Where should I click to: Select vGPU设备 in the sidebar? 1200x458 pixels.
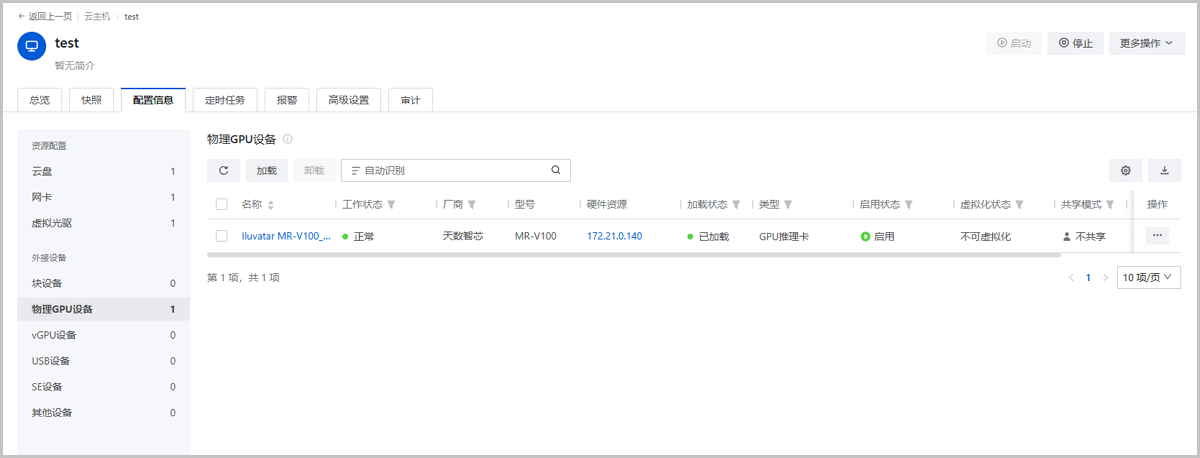54,335
